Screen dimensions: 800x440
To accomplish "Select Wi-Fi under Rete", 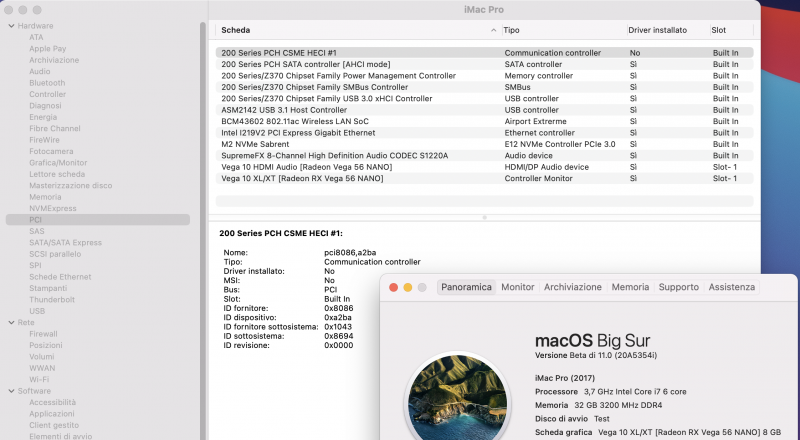I will click(x=39, y=379).
